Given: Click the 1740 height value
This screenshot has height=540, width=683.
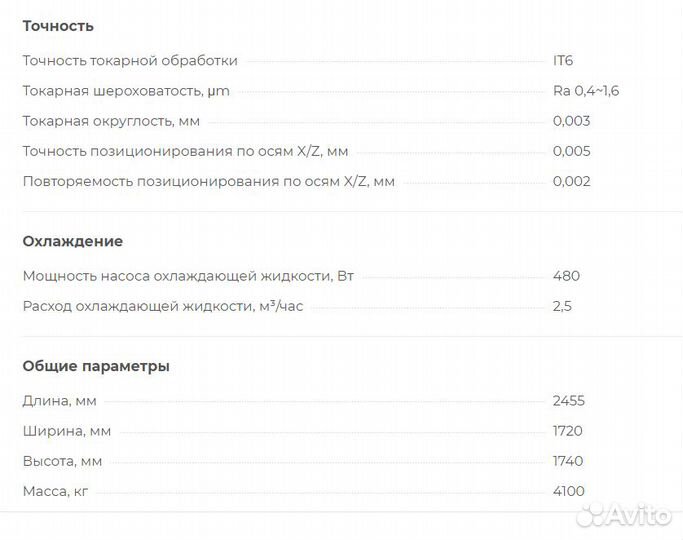Looking at the screenshot, I should click(x=567, y=461).
